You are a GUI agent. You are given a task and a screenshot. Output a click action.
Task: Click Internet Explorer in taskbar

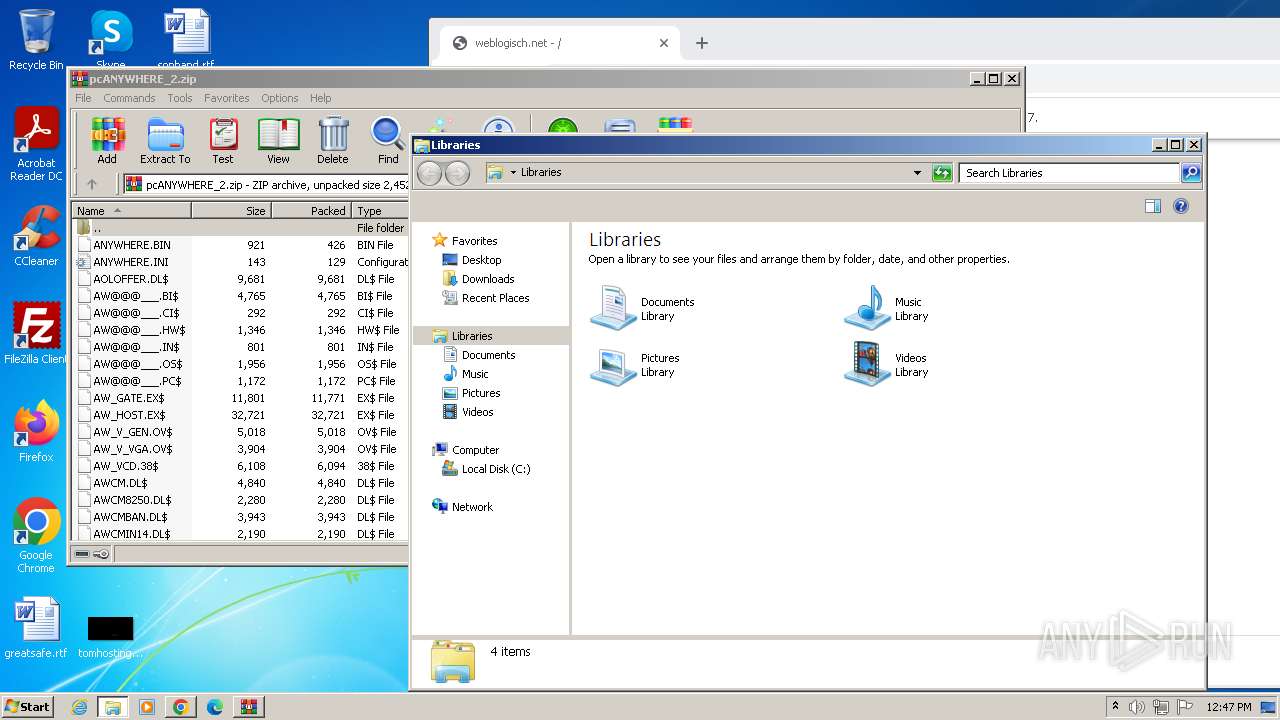tap(79, 707)
